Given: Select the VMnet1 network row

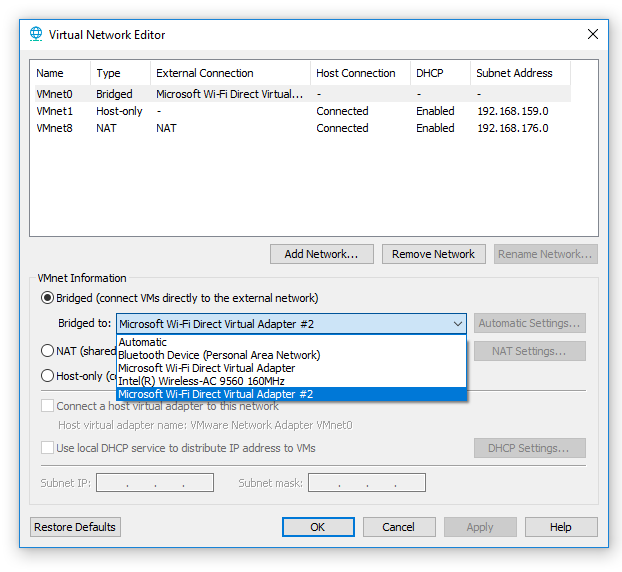Looking at the screenshot, I should (x=303, y=111).
